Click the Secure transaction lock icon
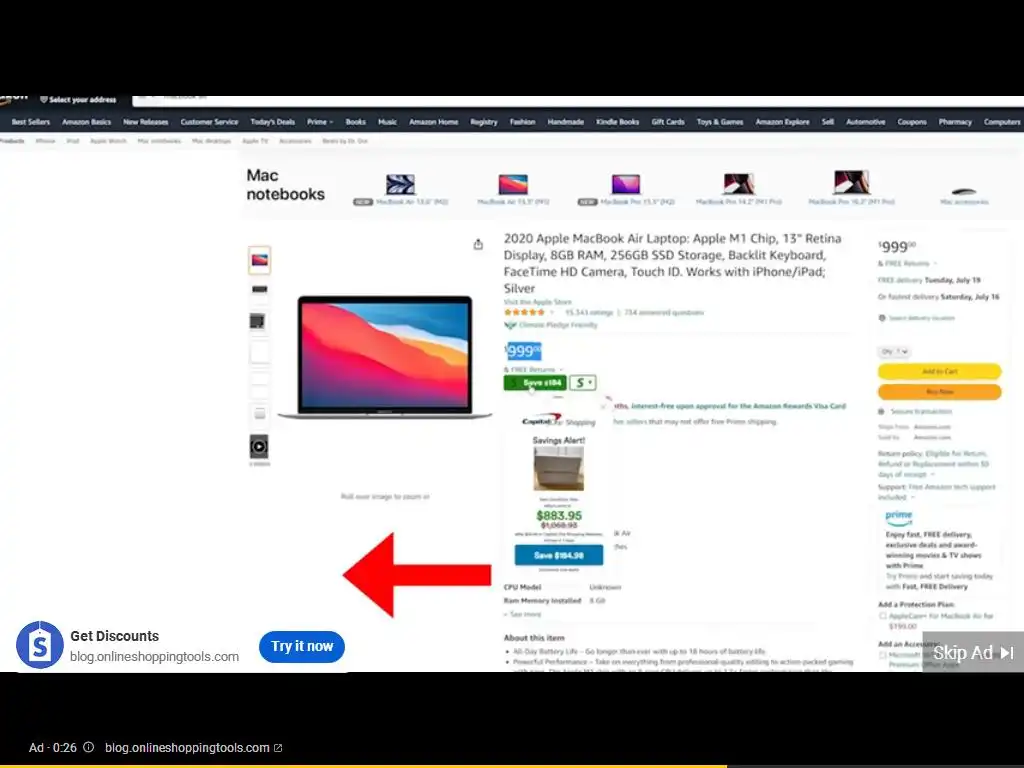Viewport: 1024px width, 768px height. tap(882, 411)
